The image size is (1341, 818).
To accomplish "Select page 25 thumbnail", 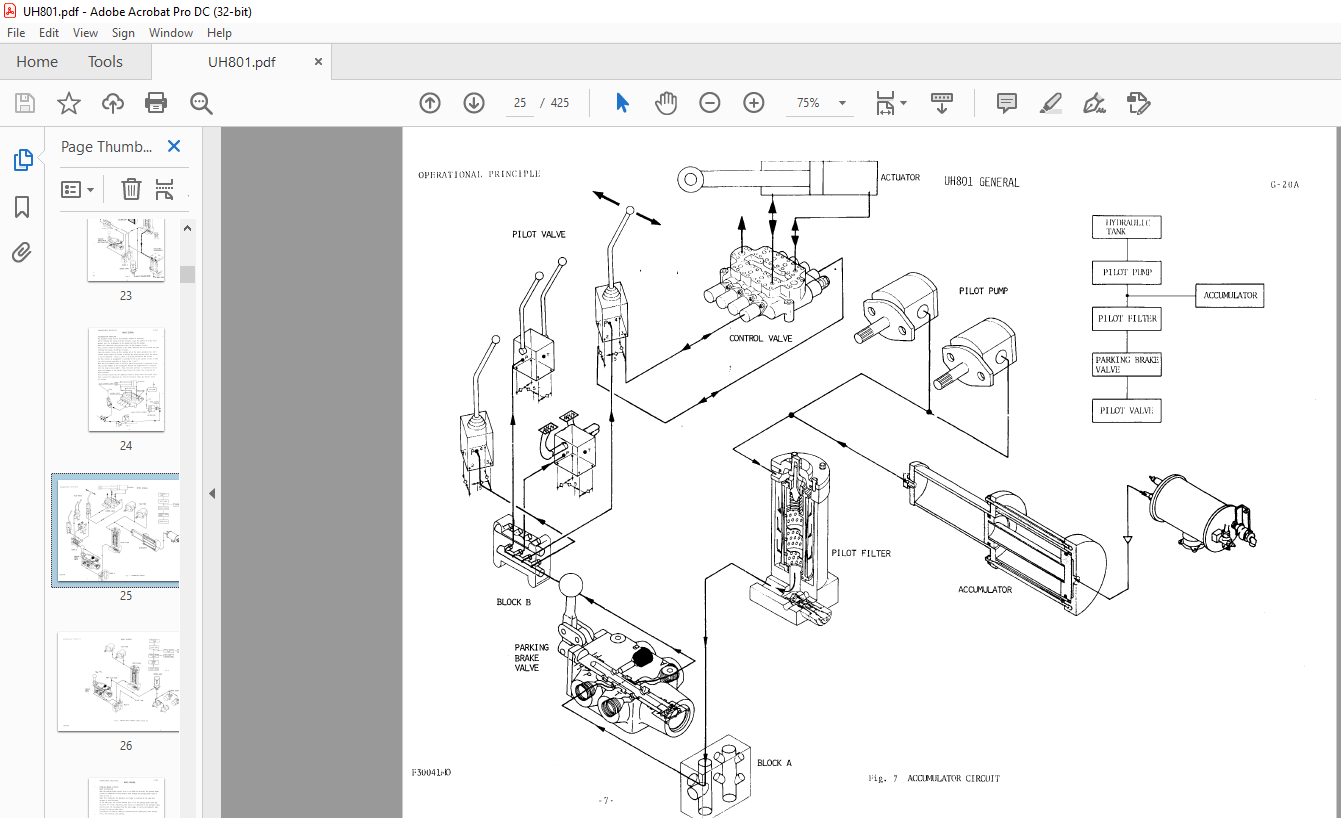I will click(118, 529).
